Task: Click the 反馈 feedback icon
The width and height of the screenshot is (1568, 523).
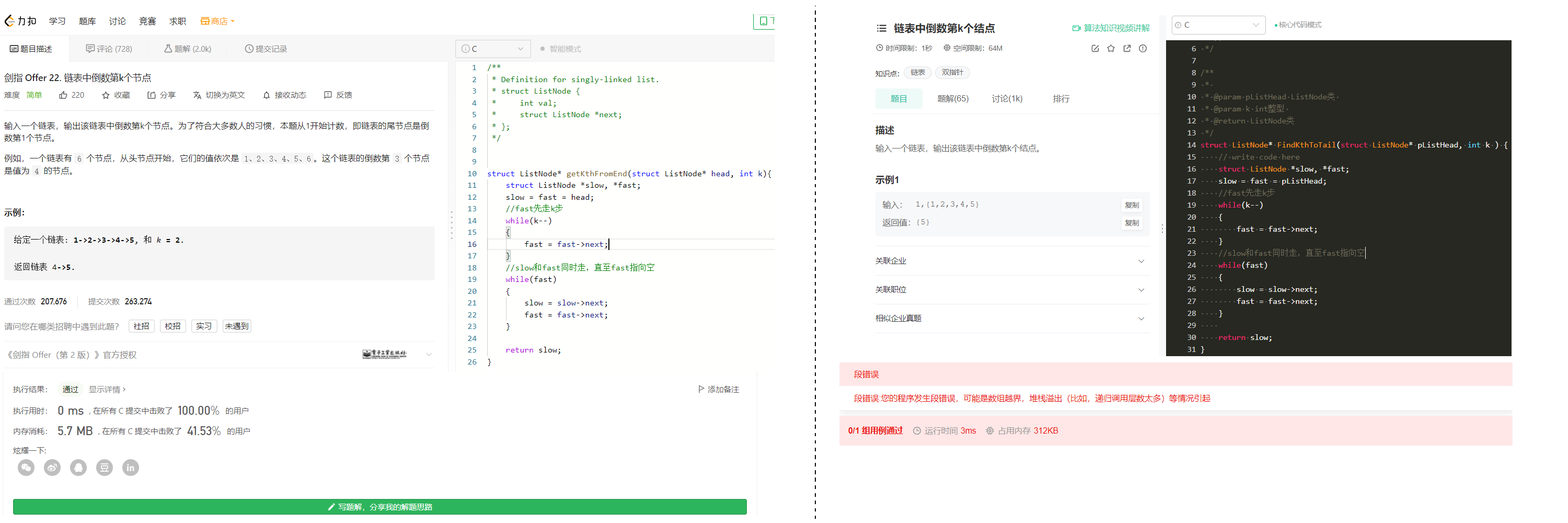Action: (x=328, y=95)
